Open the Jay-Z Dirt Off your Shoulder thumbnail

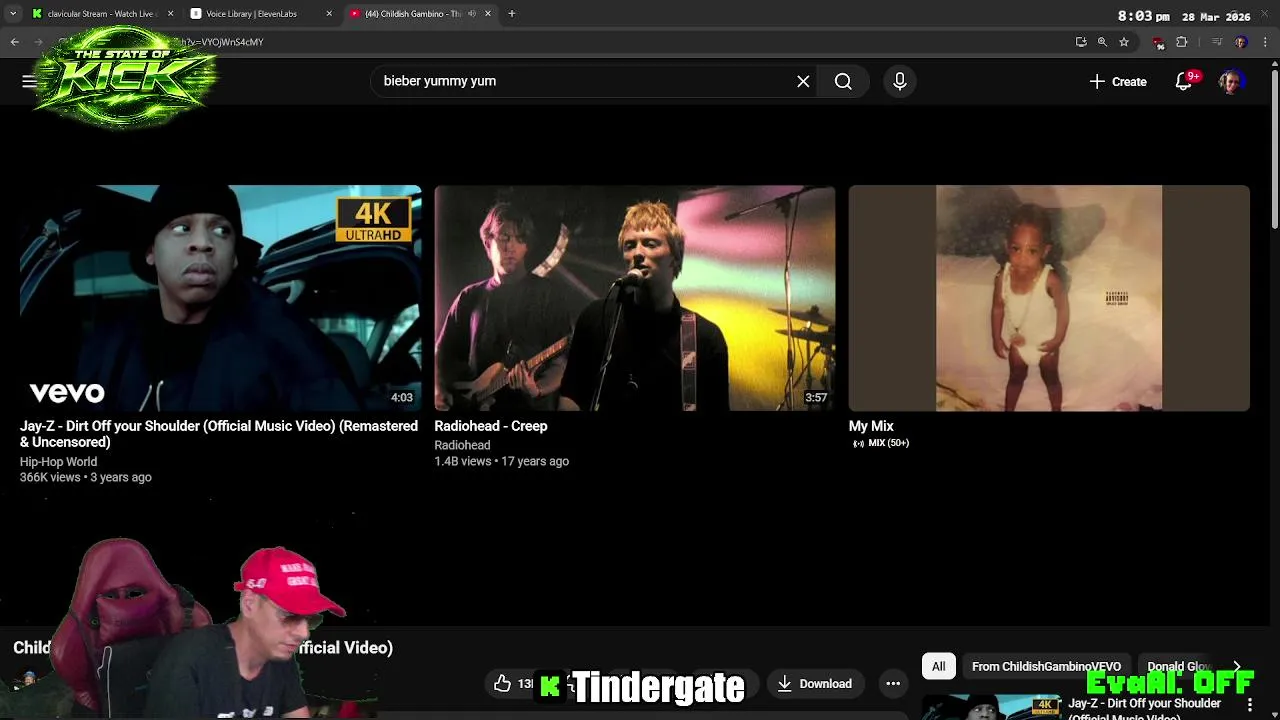pos(220,298)
